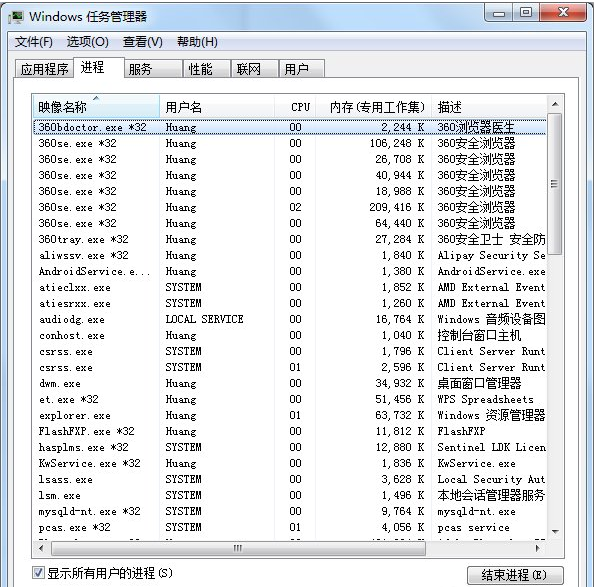Viewport: 595px width, 587px height.
Task: Click LOCAL SERVICE user name cell
Action: [204, 319]
